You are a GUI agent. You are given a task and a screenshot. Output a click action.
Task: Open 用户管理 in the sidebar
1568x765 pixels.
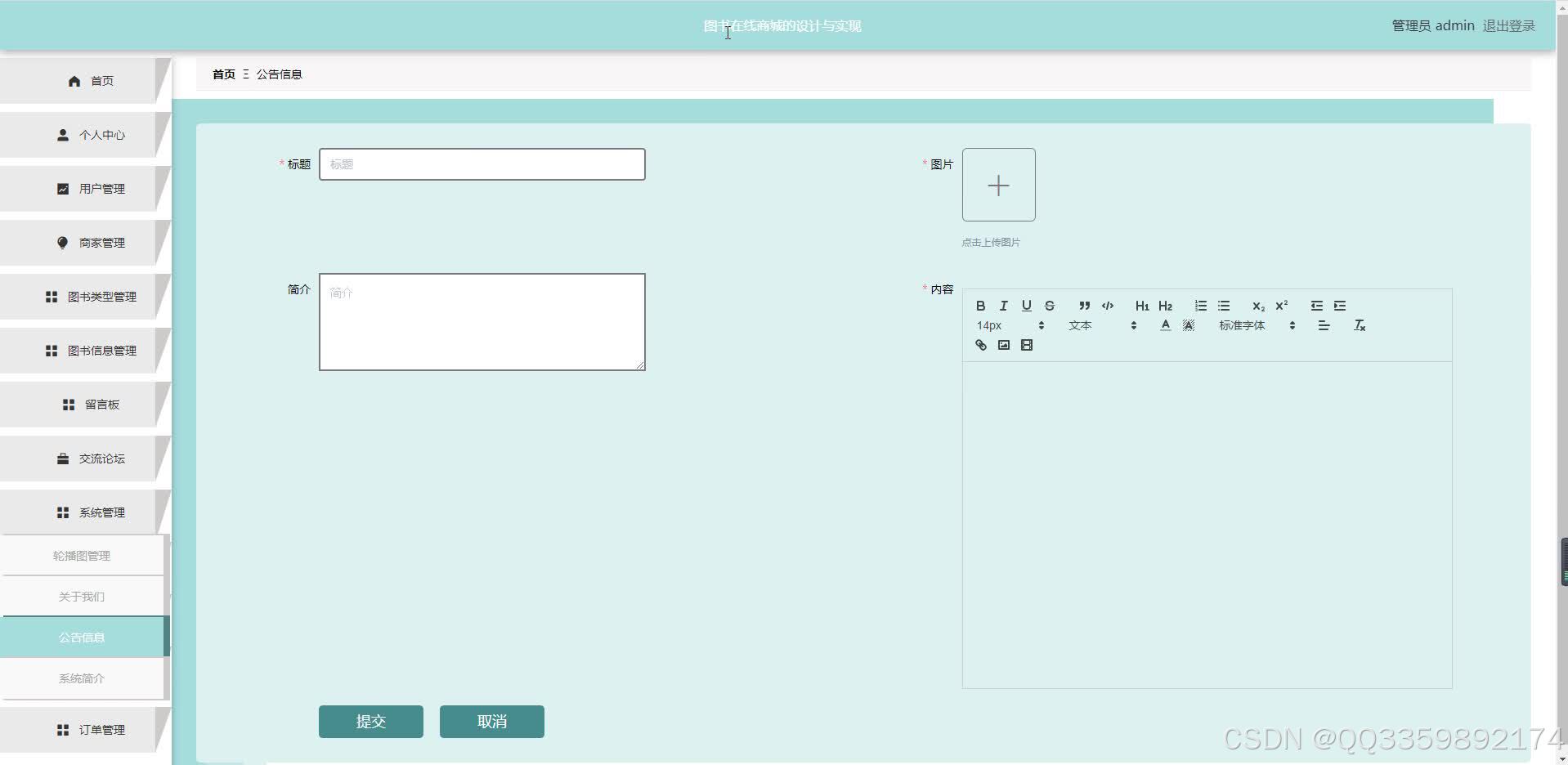coord(85,189)
